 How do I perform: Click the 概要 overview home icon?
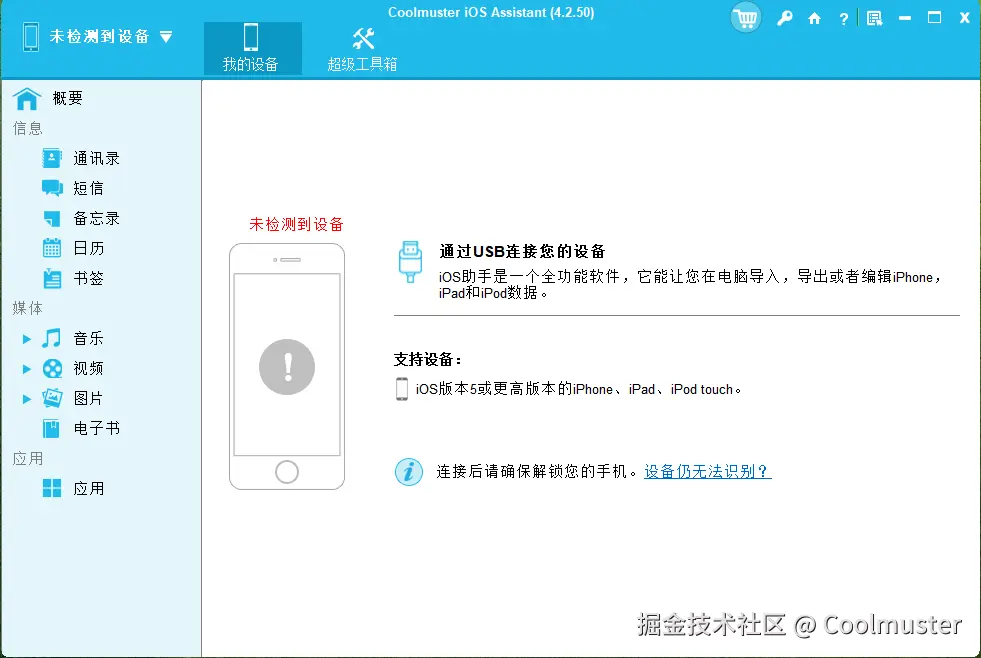click(26, 97)
